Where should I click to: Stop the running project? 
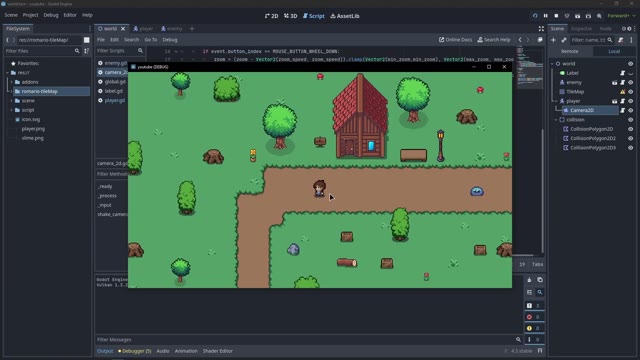pos(556,16)
